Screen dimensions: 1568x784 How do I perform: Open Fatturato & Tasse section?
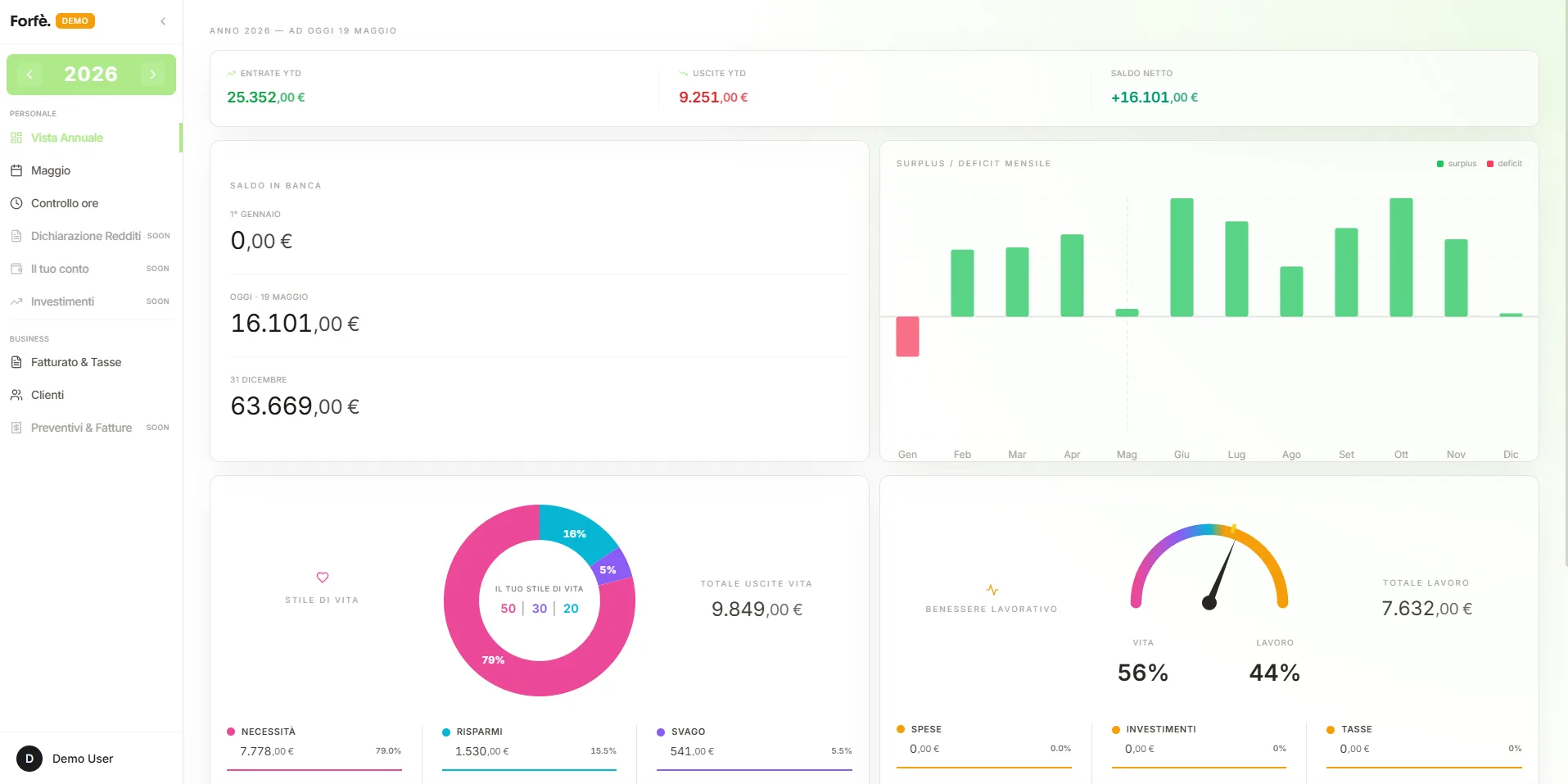(91, 362)
